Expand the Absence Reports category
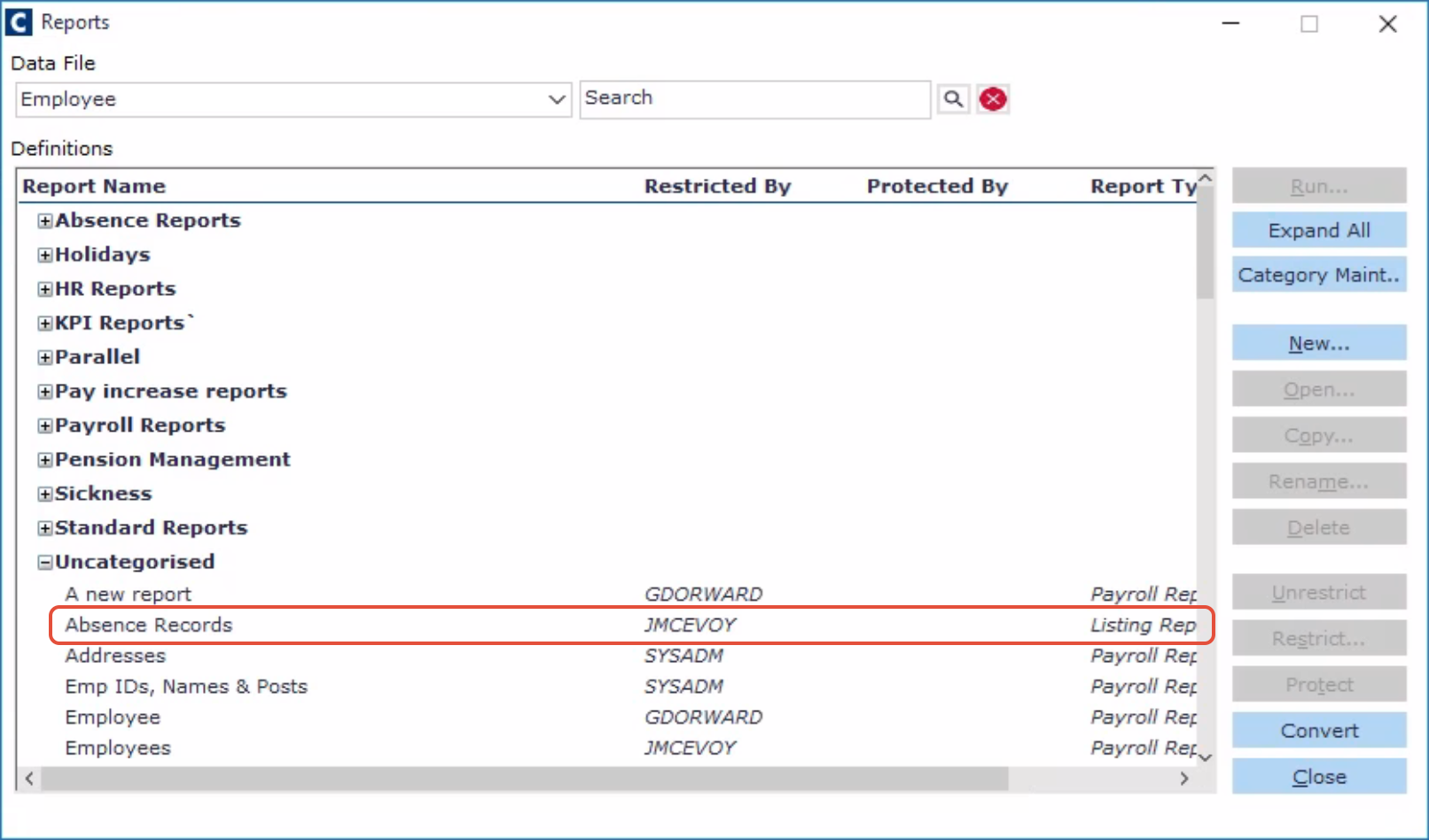 click(45, 221)
